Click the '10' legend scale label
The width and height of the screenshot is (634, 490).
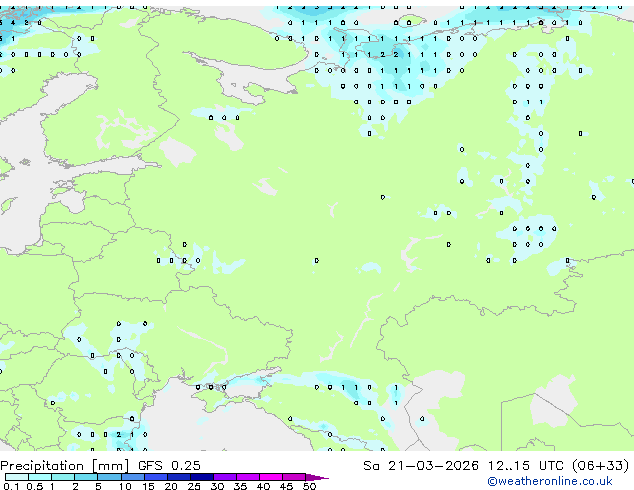(125, 486)
